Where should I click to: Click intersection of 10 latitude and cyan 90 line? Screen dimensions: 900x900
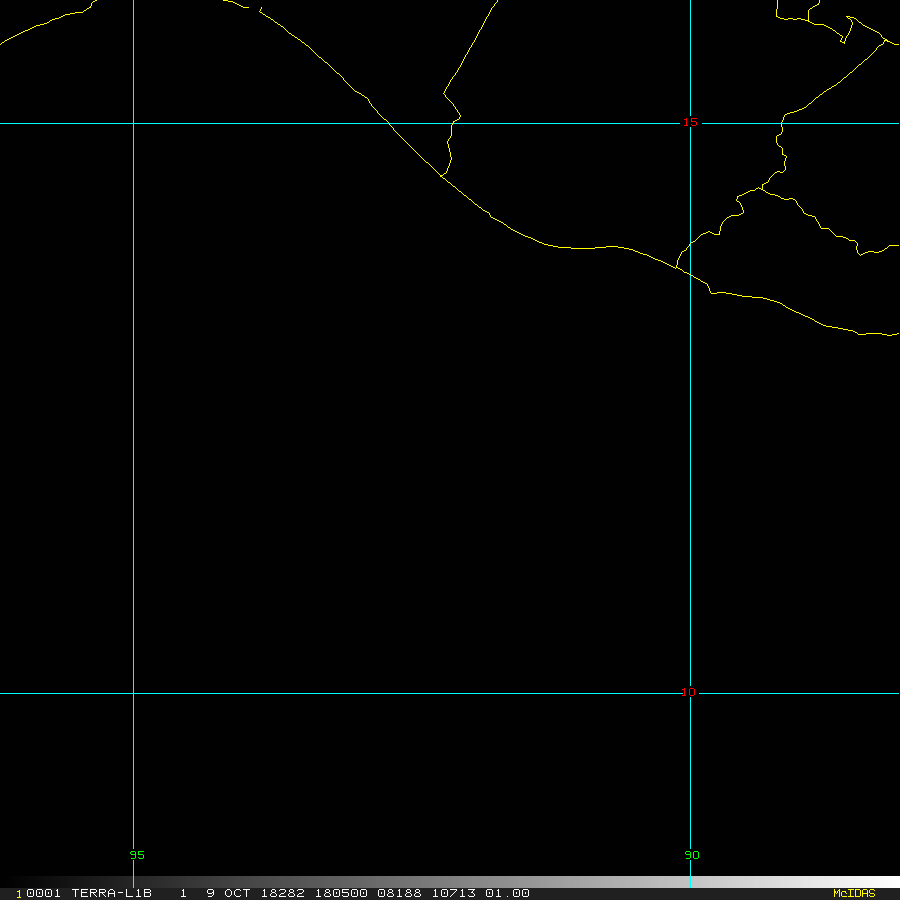pos(690,693)
